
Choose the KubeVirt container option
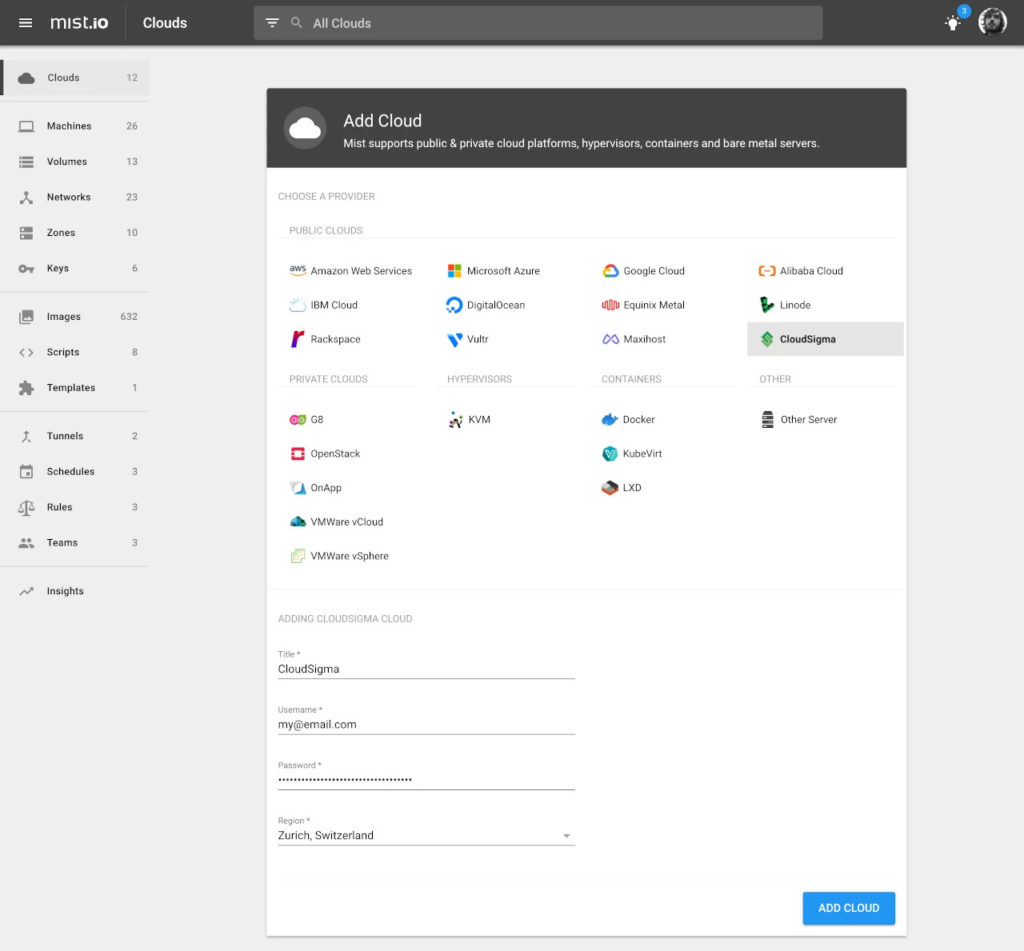(x=642, y=453)
